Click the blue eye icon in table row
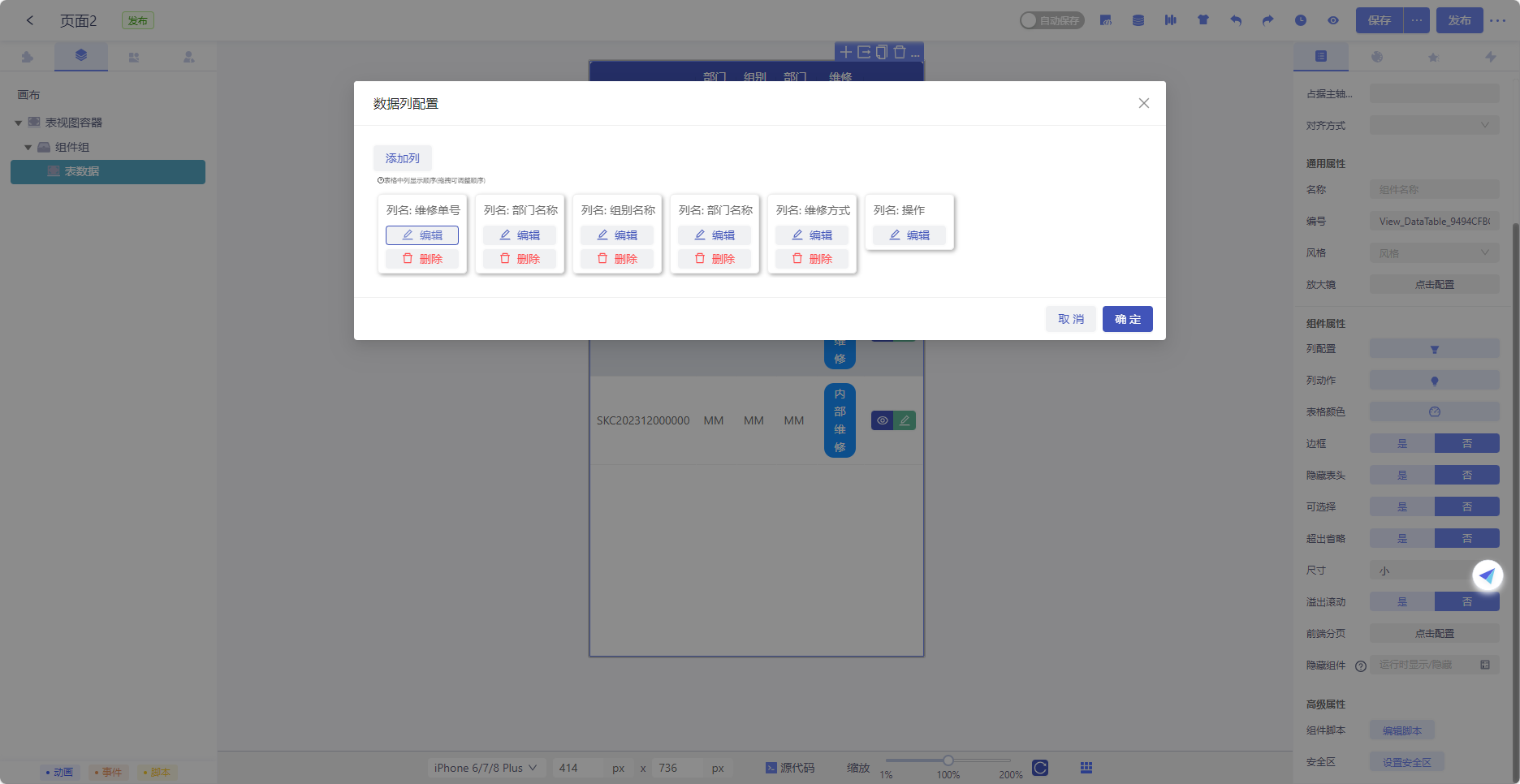Image resolution: width=1520 pixels, height=784 pixels. tap(882, 420)
